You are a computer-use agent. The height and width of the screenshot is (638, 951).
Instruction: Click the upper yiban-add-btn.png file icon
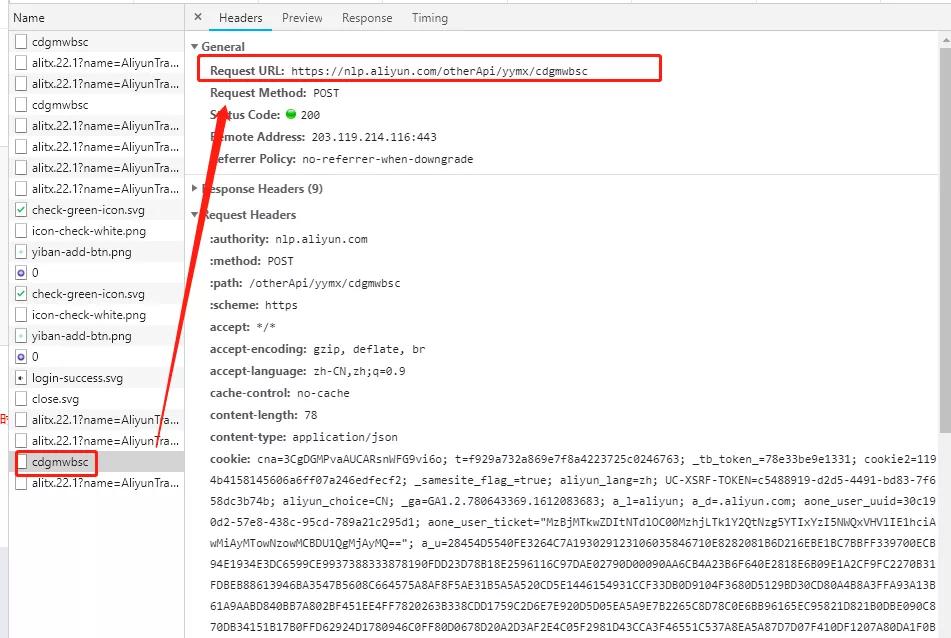pos(21,252)
